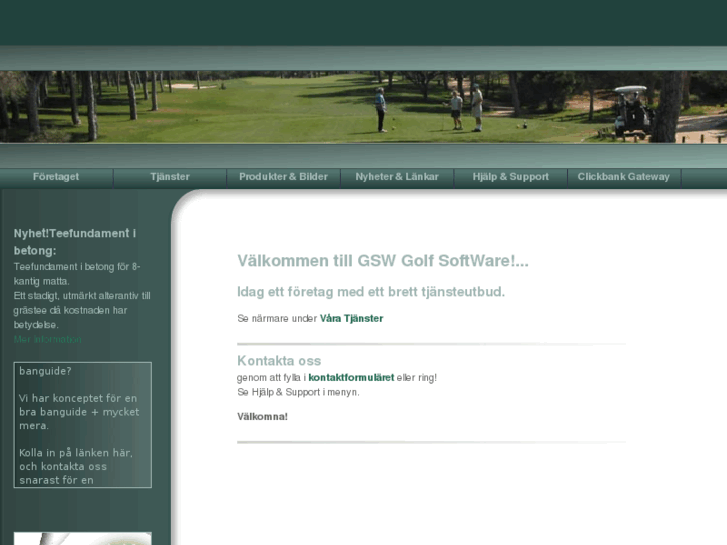Viewport: 727px width, 545px height.
Task: Click sidebar text Teefundament i betong för 8-kantig matta
Action: pyautogui.click(x=77, y=274)
